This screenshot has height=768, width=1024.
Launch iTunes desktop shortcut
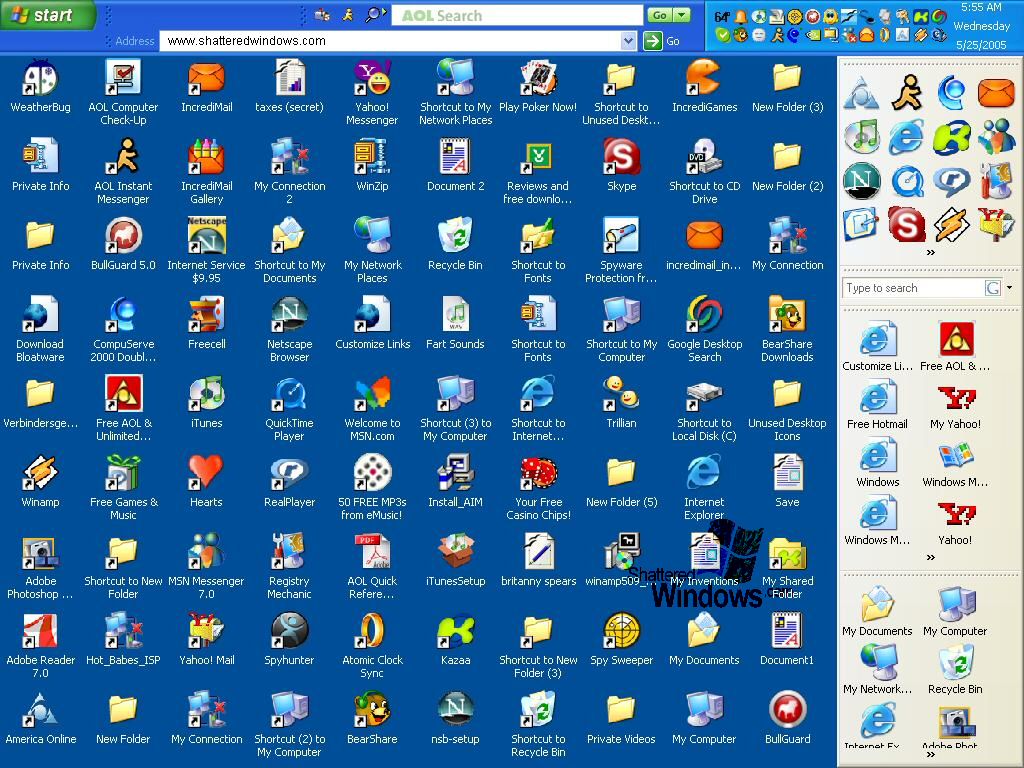(206, 402)
